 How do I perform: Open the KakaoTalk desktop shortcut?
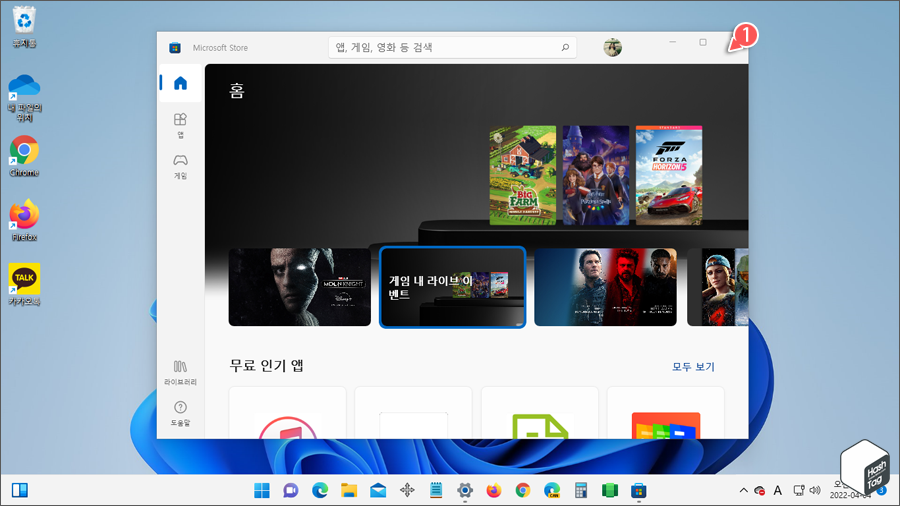click(x=24, y=284)
